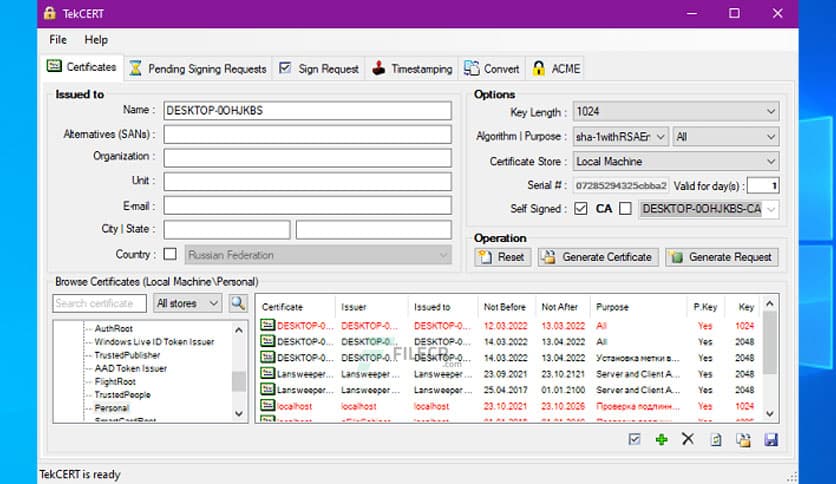The height and width of the screenshot is (484, 836).
Task: Click the export certificate icon with the lock
Action: click(x=743, y=440)
